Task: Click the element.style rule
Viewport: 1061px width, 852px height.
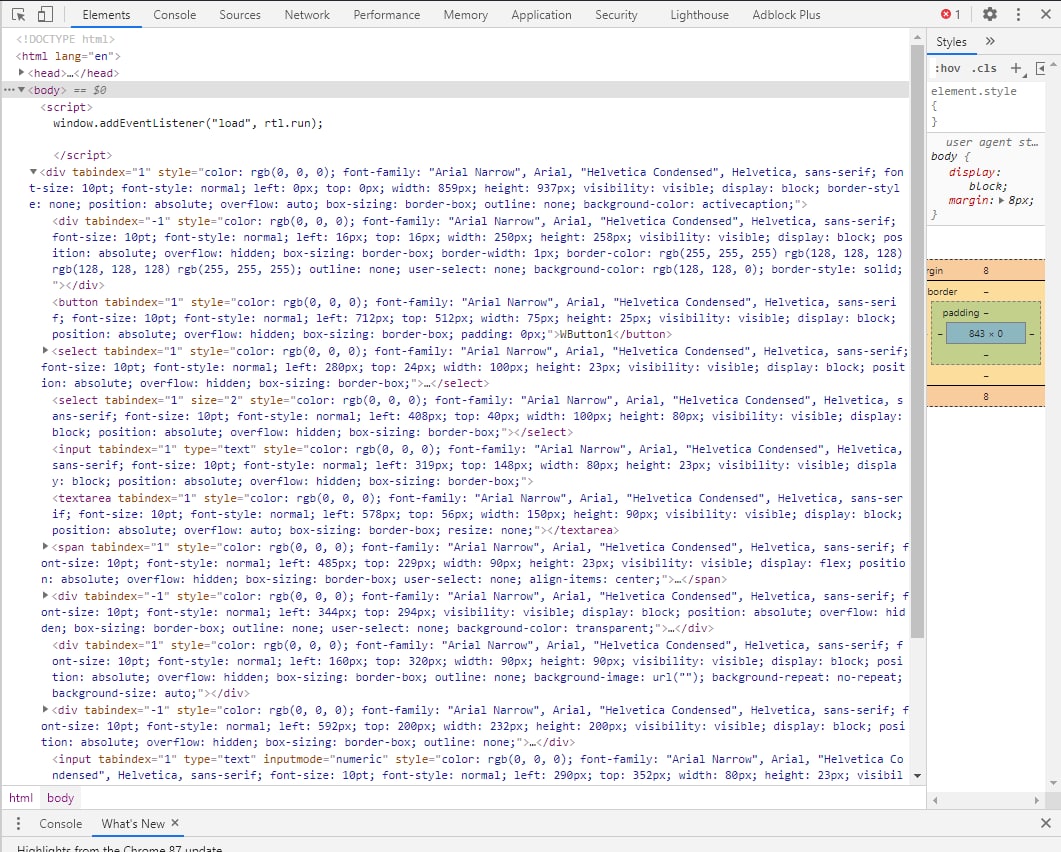Action: 973,91
